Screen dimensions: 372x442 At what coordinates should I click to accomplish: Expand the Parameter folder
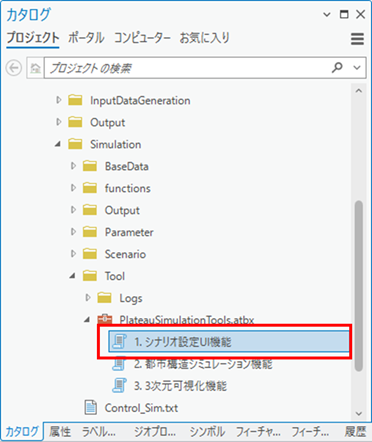coord(73,232)
